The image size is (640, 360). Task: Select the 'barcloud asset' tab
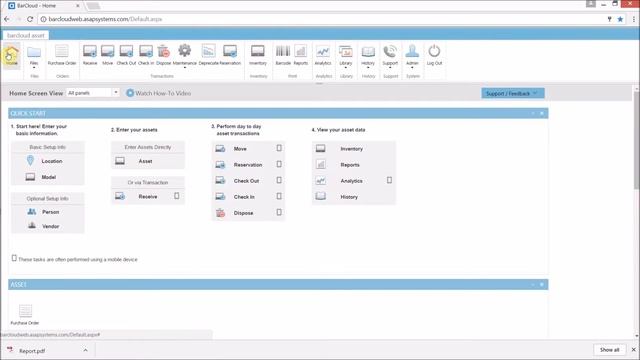click(x=25, y=36)
